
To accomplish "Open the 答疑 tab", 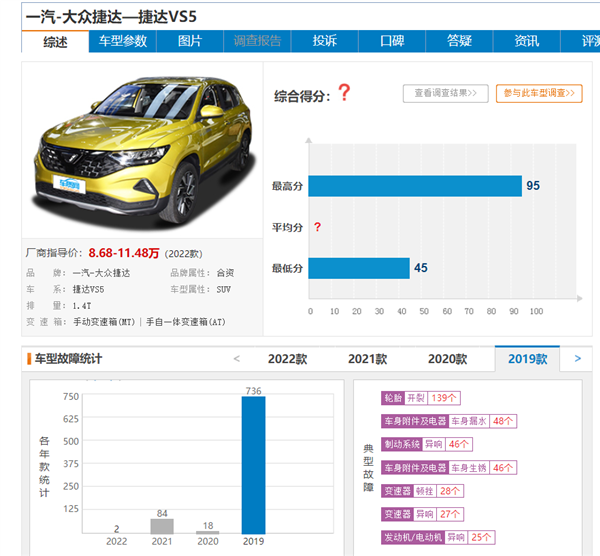I will (x=460, y=41).
